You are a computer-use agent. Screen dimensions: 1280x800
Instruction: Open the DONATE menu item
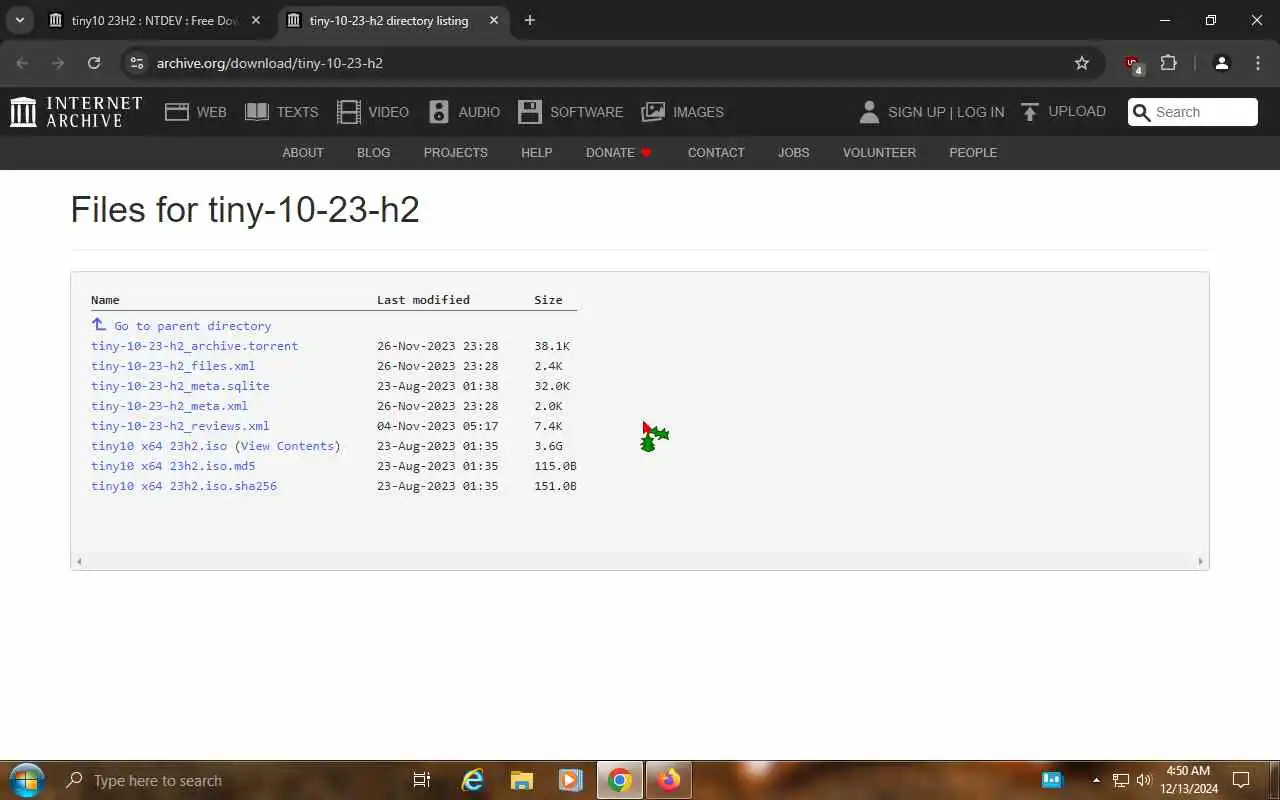[x=619, y=153]
